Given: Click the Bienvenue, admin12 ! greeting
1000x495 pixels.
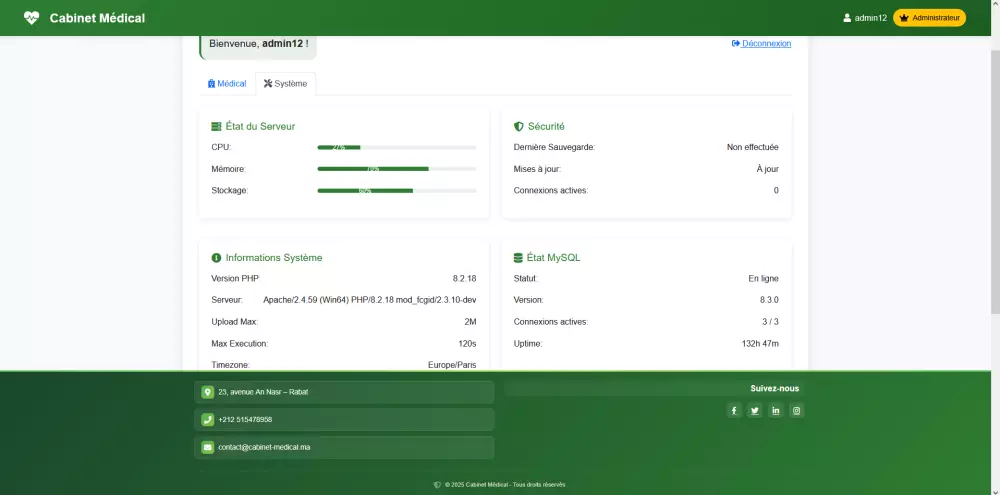Looking at the screenshot, I should 258,44.
